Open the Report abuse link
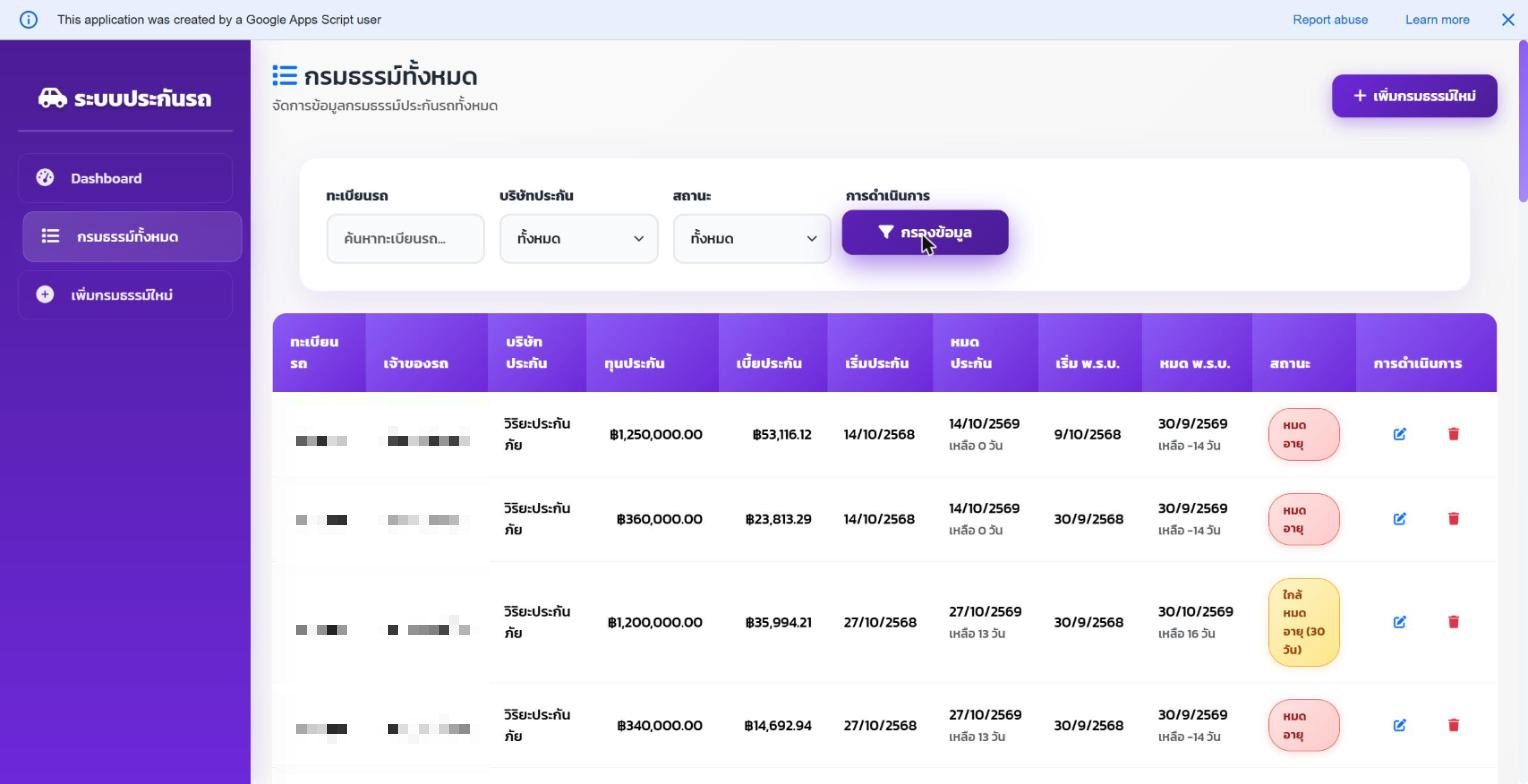 point(1330,19)
